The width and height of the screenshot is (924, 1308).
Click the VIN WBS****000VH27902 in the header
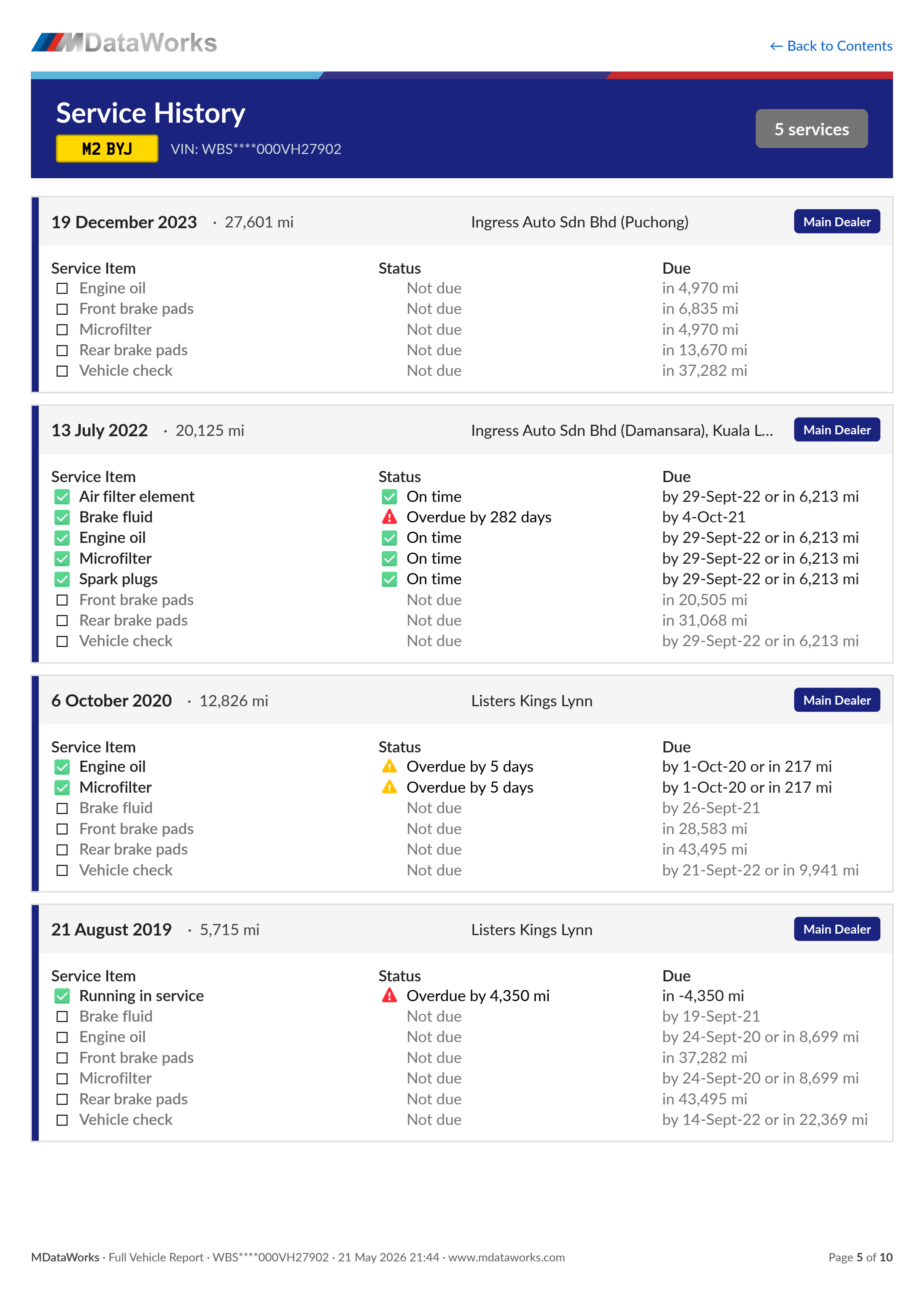[x=256, y=149]
